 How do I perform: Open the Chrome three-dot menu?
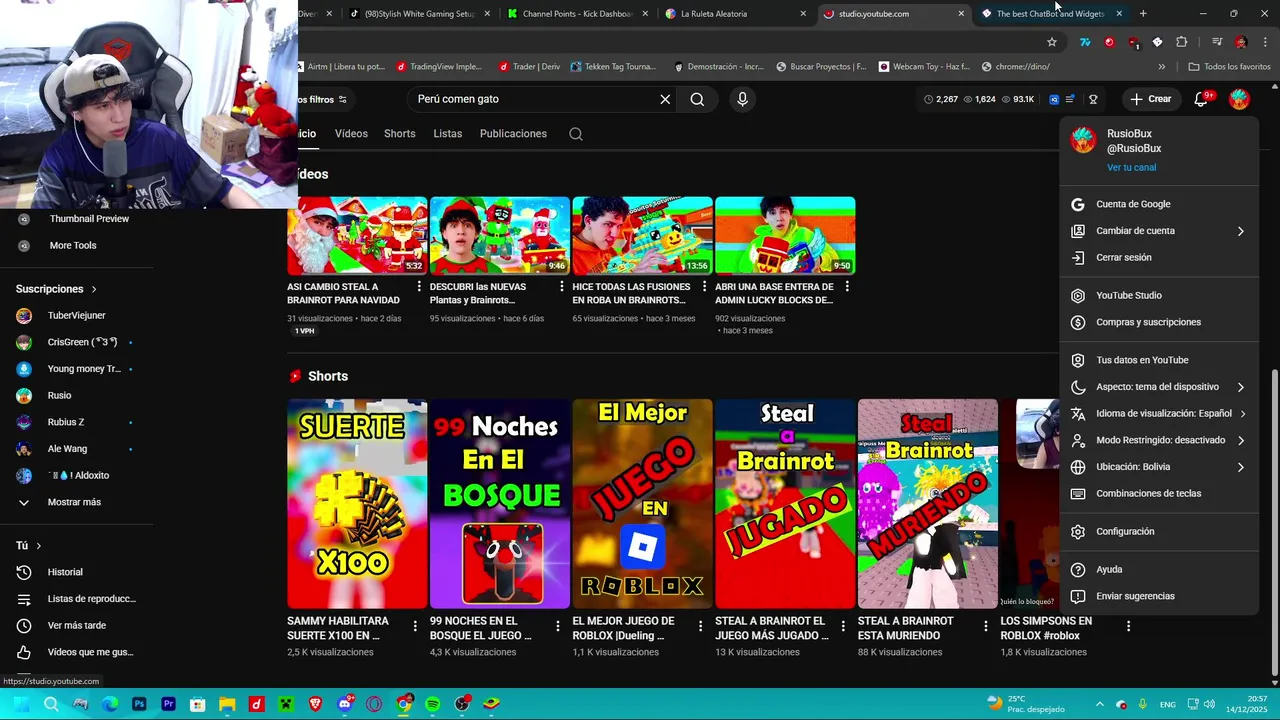pos(1266,42)
